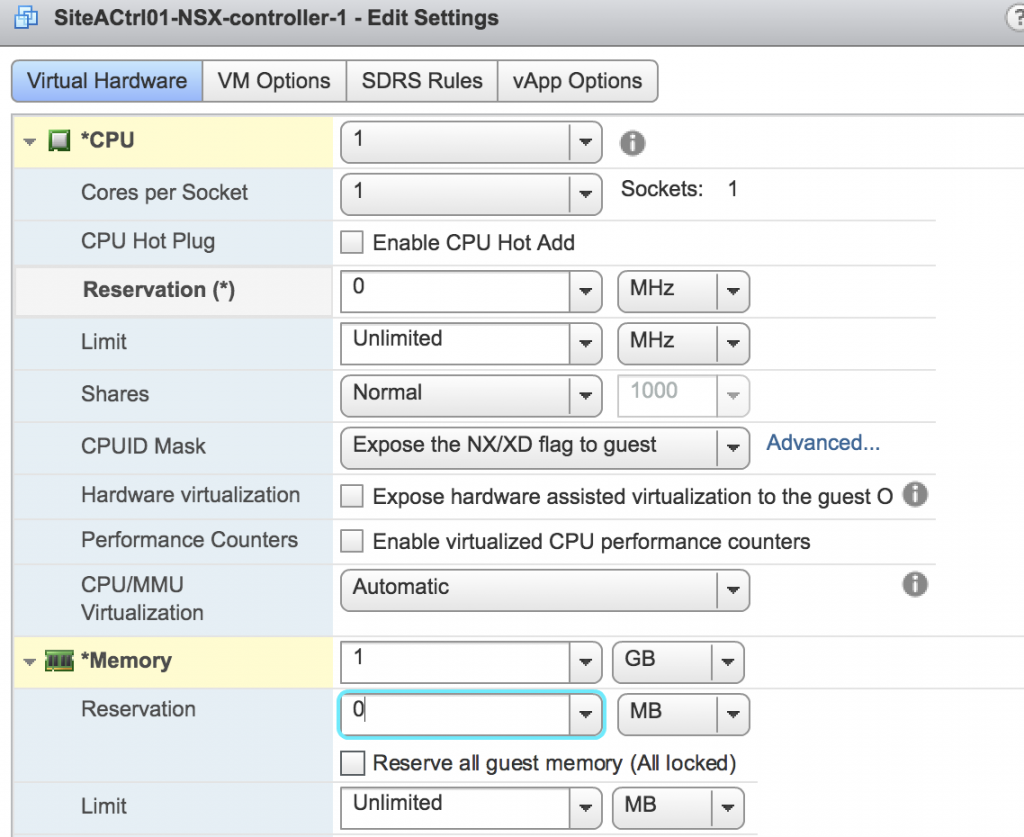This screenshot has width=1024, height=837.
Task: Open hardware virtualization info icon
Action: 915,494
